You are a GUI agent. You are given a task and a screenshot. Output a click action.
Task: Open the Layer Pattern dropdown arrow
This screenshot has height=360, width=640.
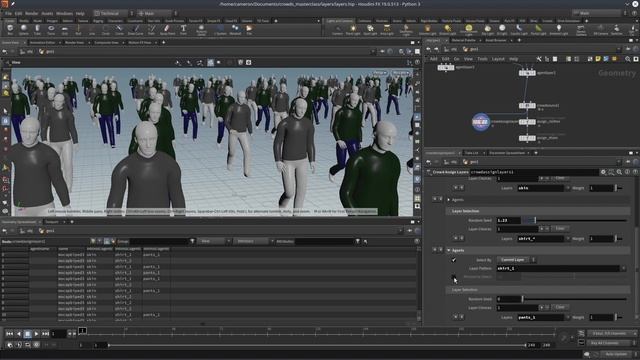click(x=623, y=269)
